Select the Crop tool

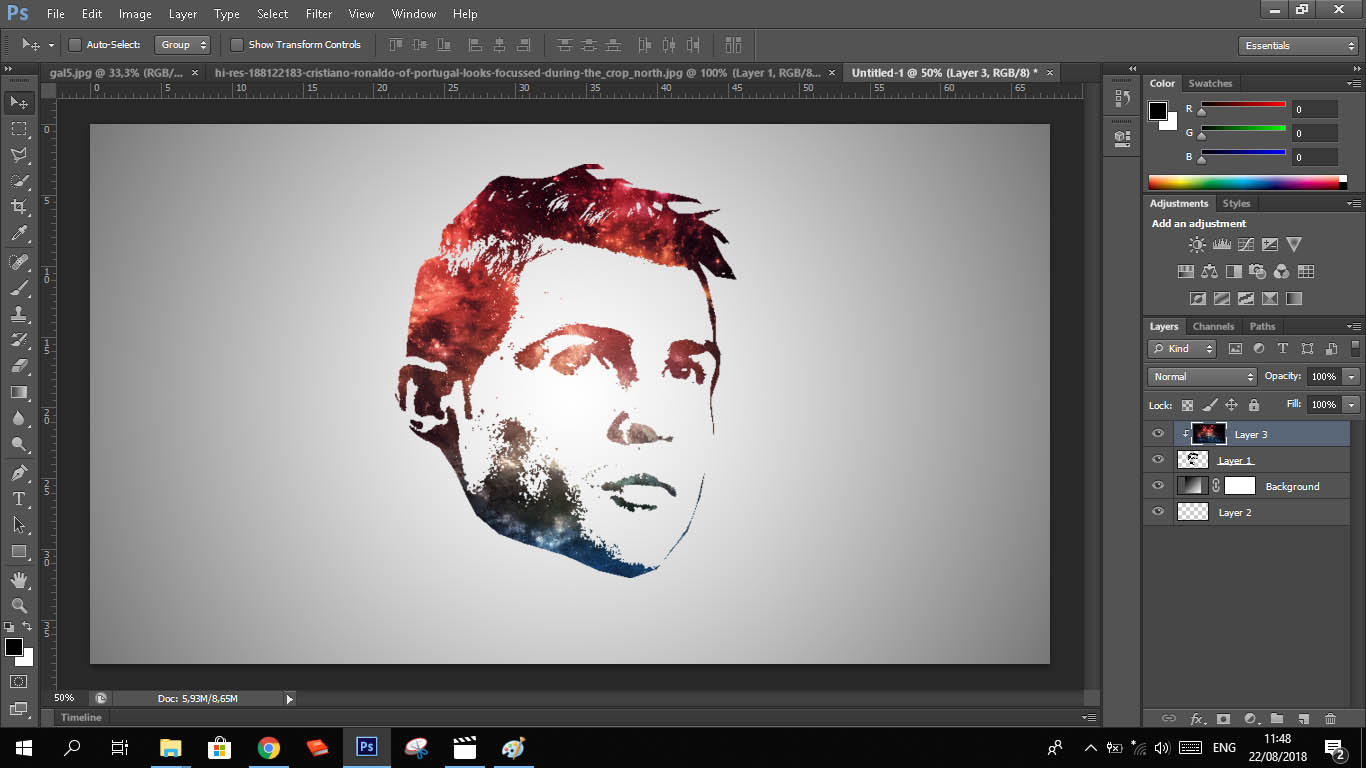tap(19, 207)
